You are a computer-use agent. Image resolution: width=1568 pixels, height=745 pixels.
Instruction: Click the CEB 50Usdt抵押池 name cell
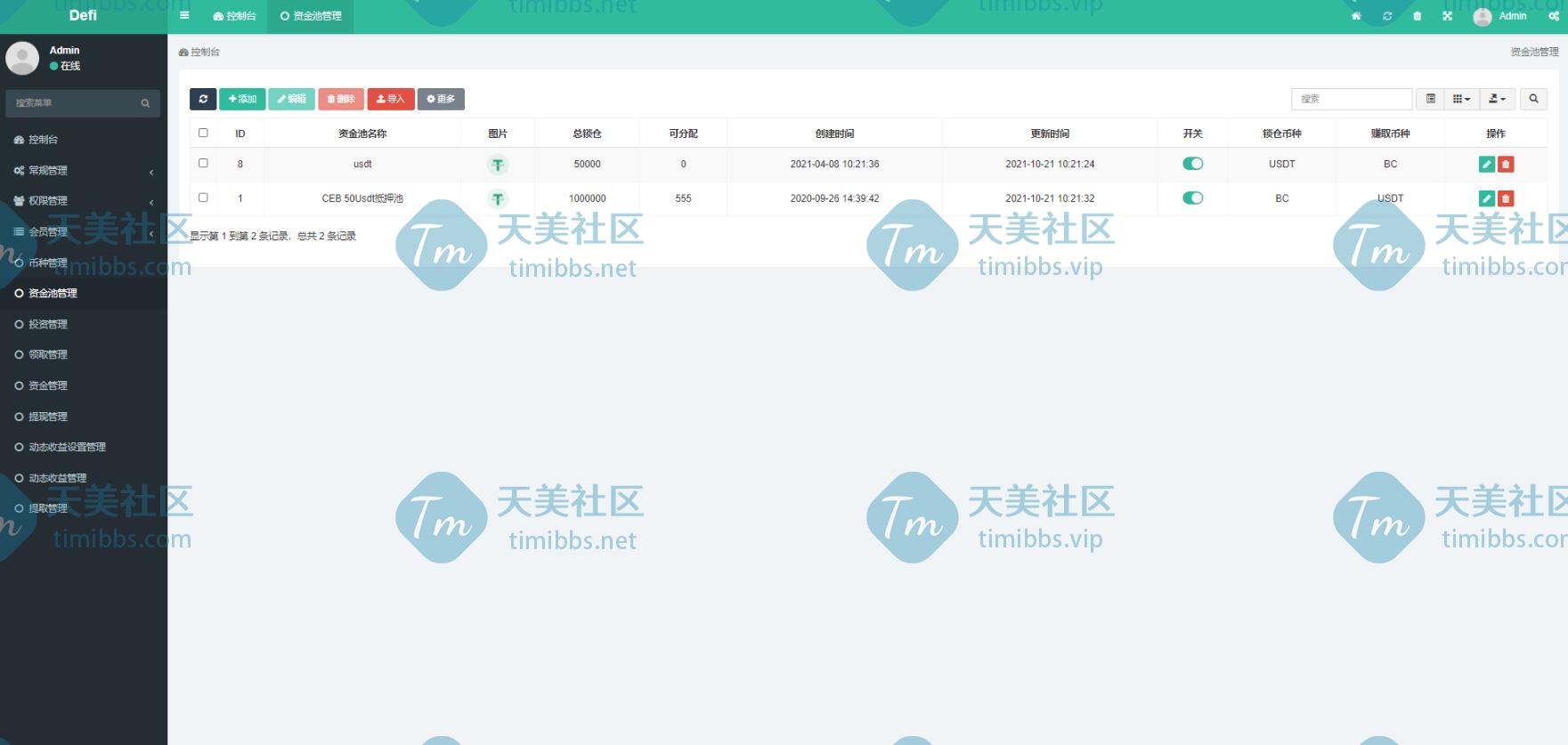362,198
